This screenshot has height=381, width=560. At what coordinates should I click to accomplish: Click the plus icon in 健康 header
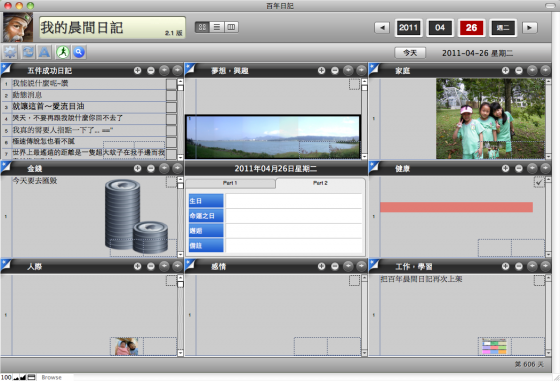[x=505, y=168]
